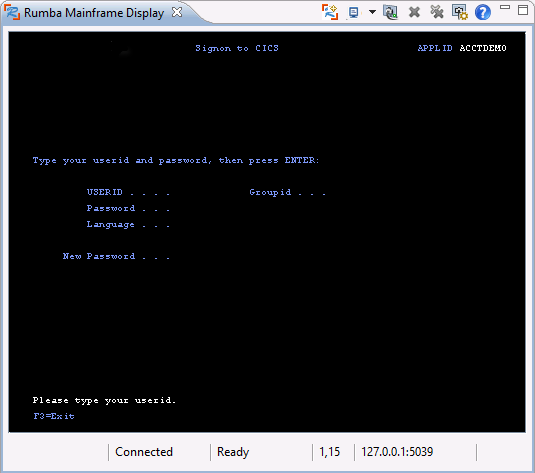Click 'Please type your userid.' message

[x=104, y=400]
